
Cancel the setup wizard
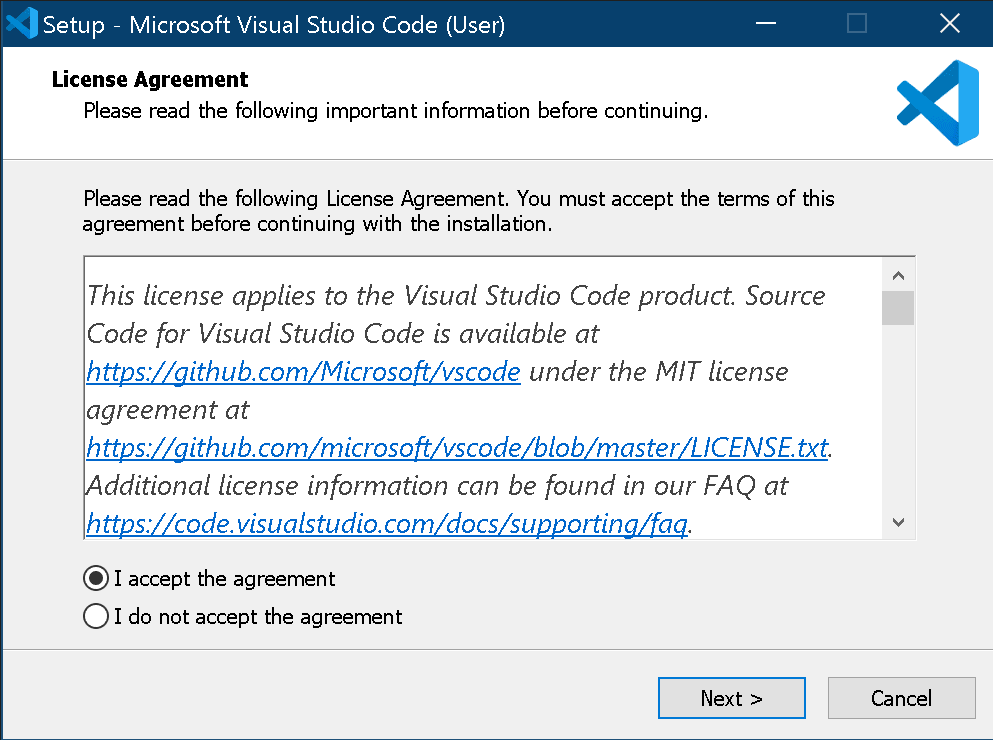(x=901, y=698)
